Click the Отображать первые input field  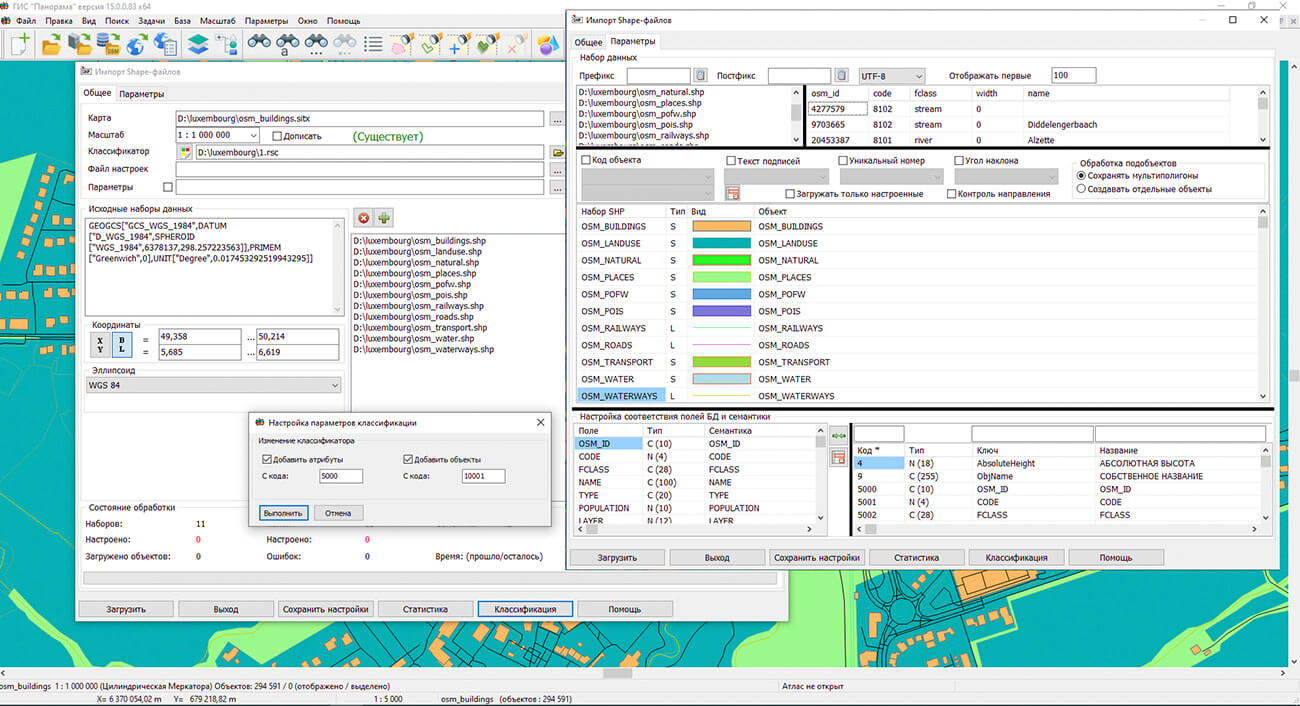tap(1073, 76)
